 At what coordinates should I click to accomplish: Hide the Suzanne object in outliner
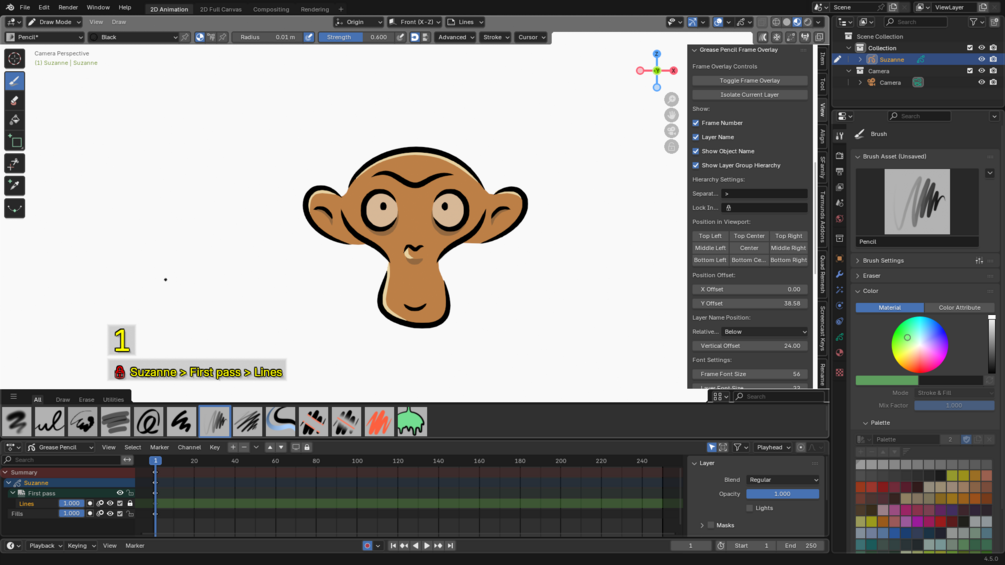(981, 60)
